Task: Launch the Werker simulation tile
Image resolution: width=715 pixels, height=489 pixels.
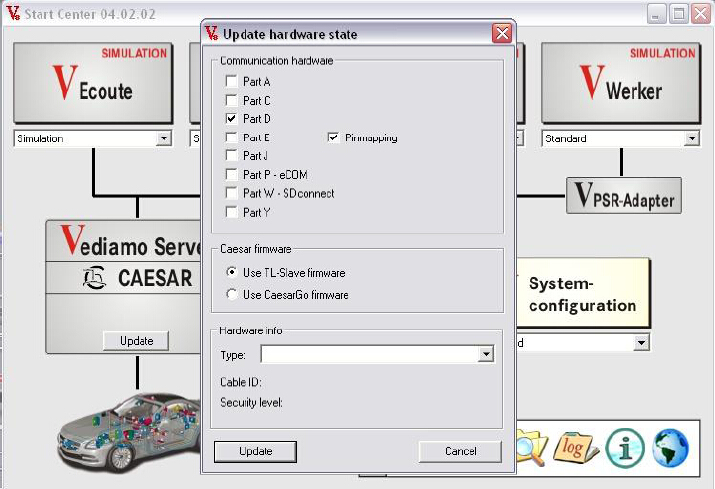Action: click(x=620, y=85)
